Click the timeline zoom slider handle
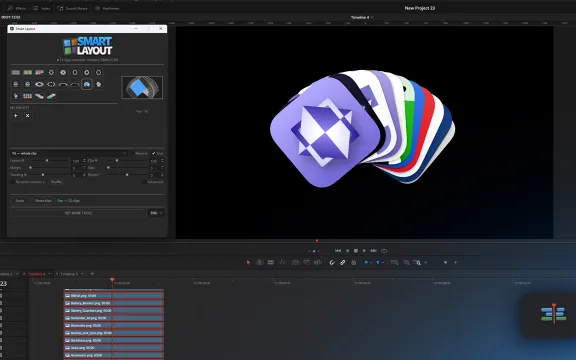Screen dimensions: 576x360 coord(445,262)
